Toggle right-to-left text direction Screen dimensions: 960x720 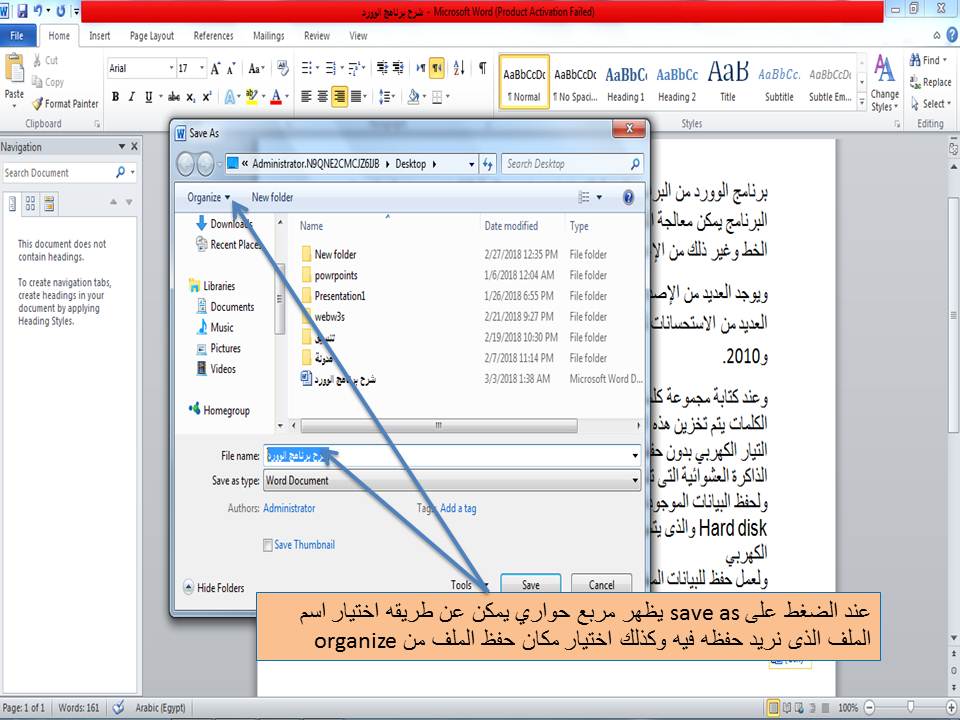pos(437,69)
